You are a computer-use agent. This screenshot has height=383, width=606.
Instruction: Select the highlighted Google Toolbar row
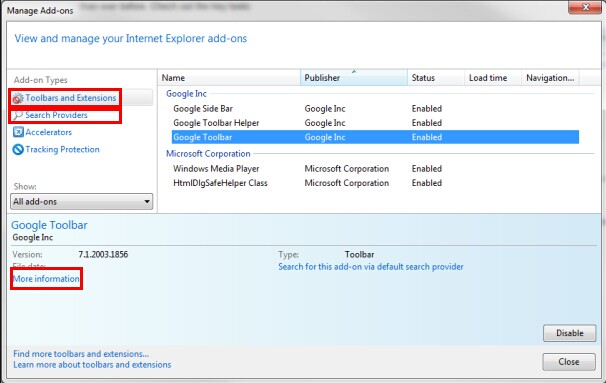point(375,137)
